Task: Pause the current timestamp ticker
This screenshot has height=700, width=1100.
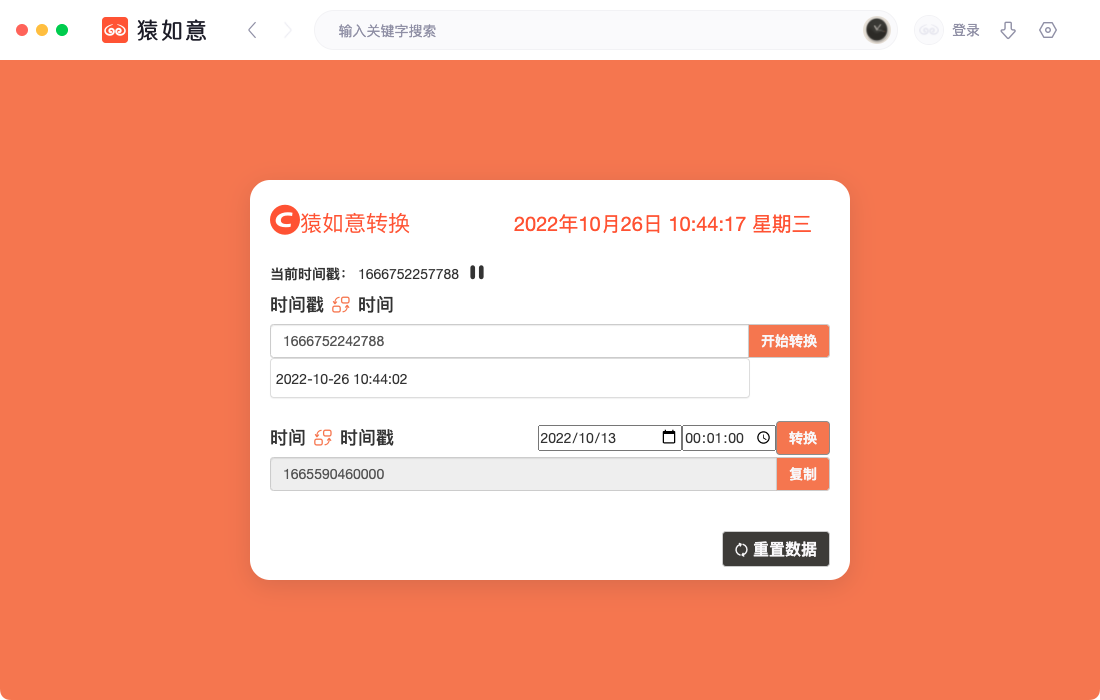Action: coord(477,272)
